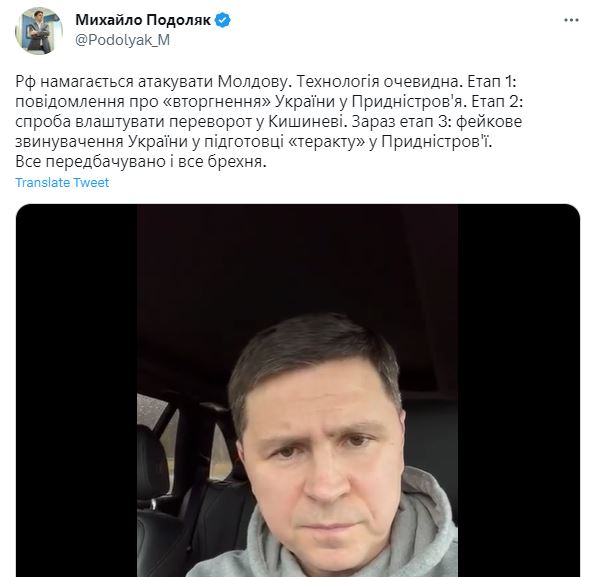Open the round profile avatar photo
This screenshot has width=596, height=577.
39,30
